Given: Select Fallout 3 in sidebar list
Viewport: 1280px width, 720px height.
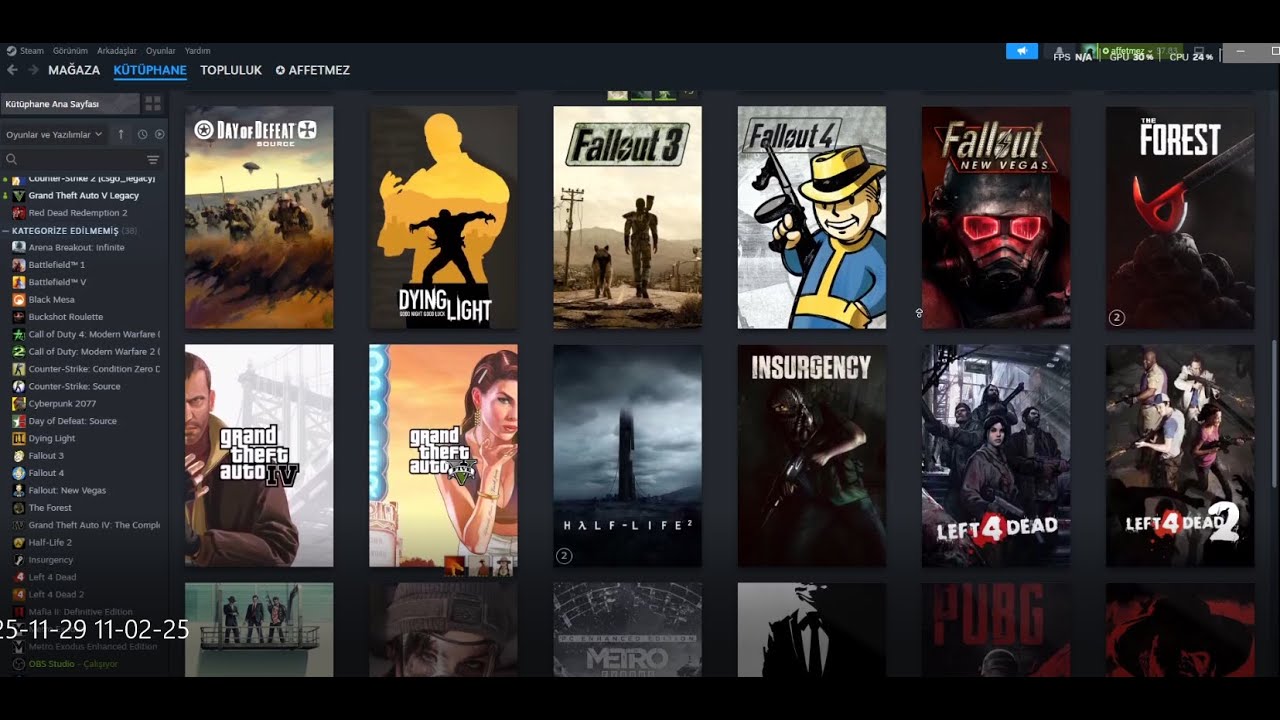Looking at the screenshot, I should pos(46,456).
